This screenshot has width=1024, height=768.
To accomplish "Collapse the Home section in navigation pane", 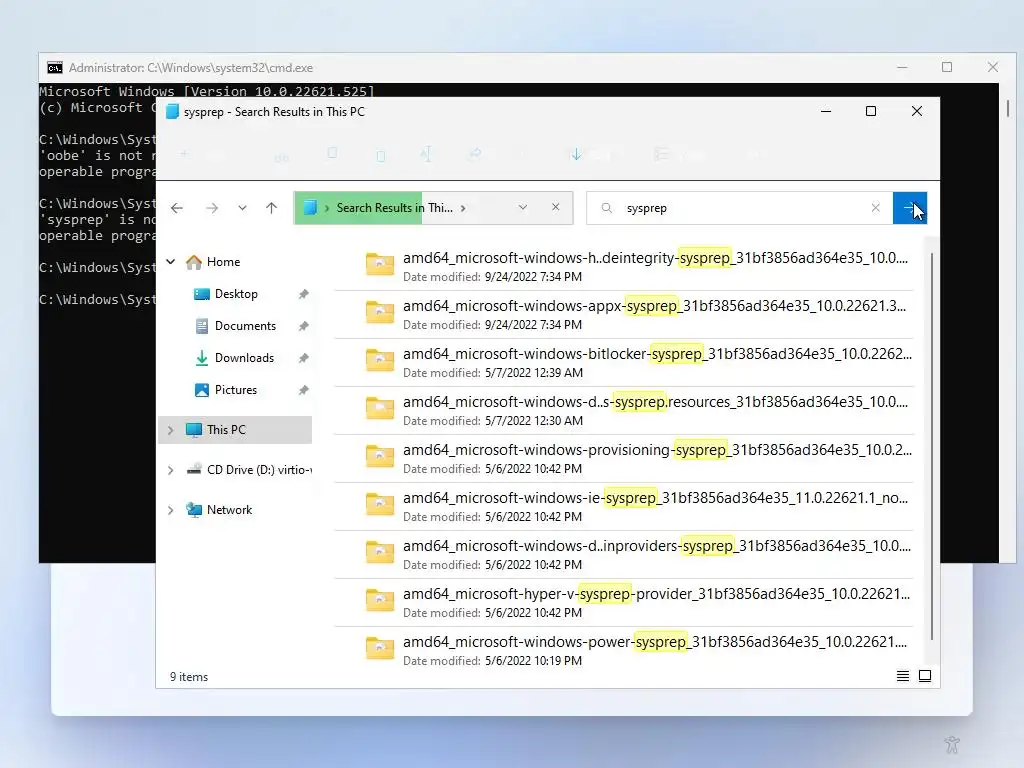I will (x=170, y=262).
